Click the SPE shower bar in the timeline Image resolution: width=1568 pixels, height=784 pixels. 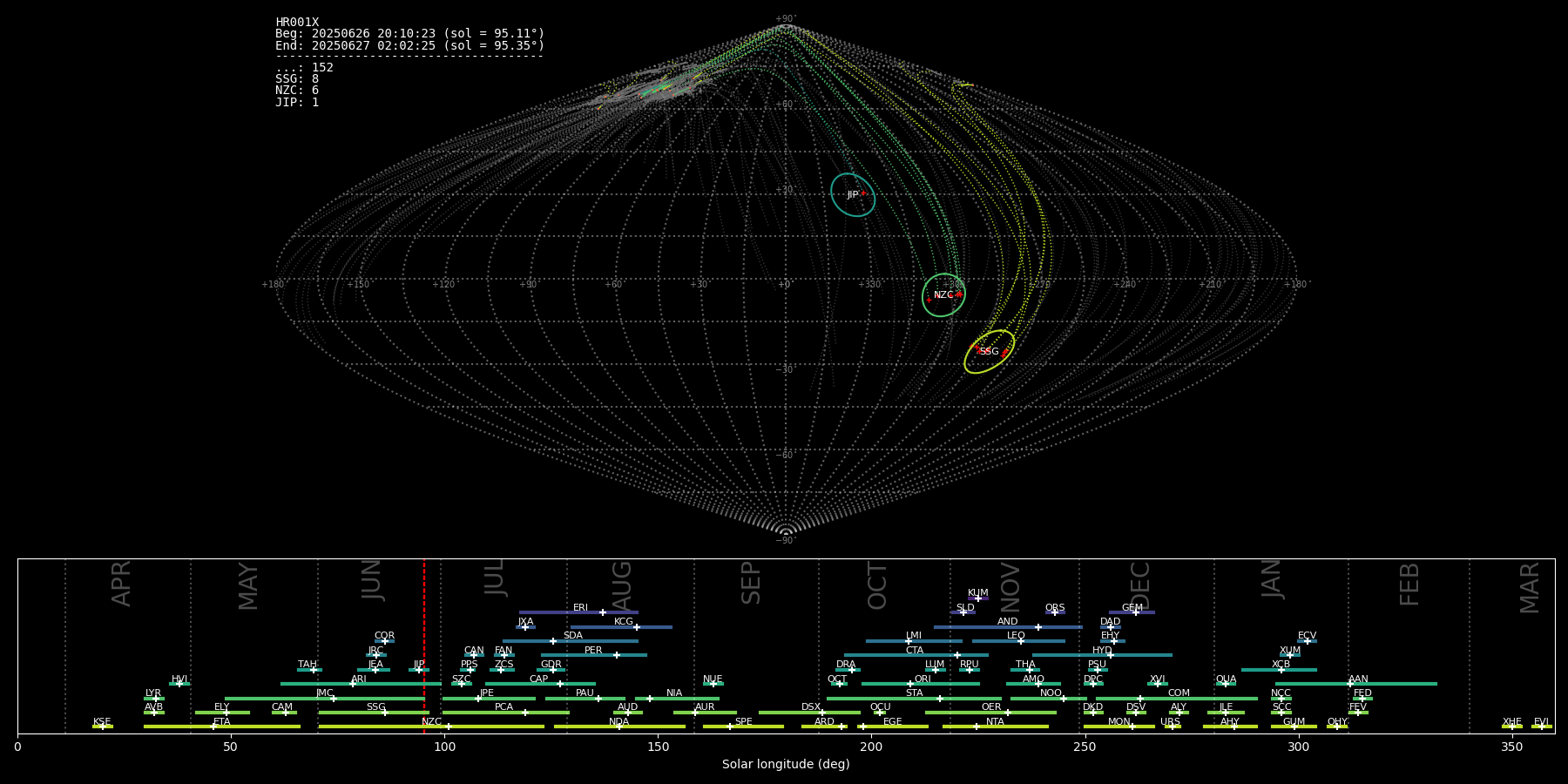pyautogui.click(x=743, y=727)
